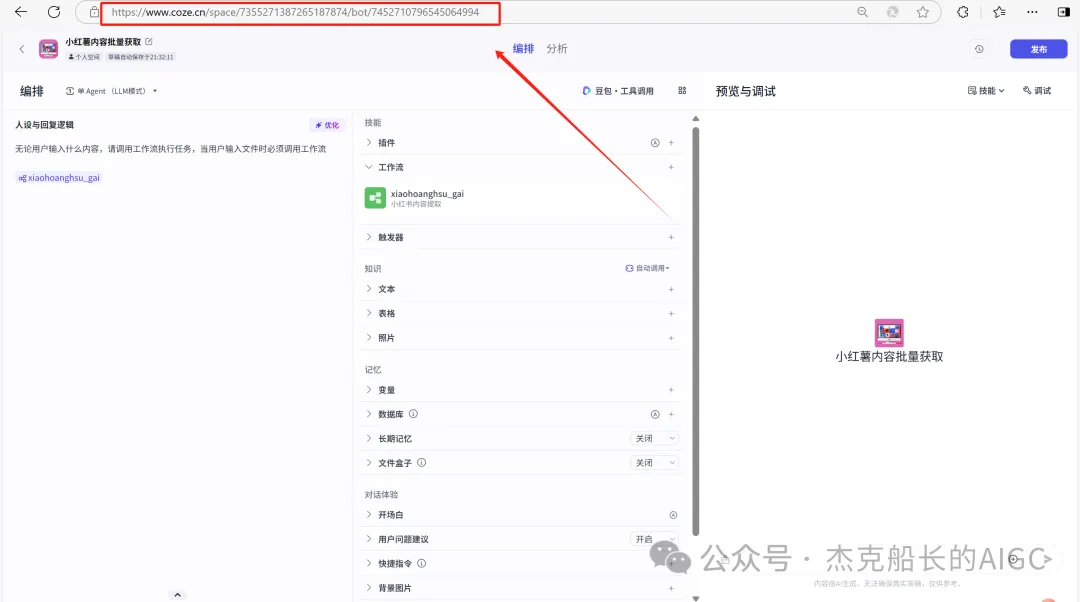Open the browser zoom magnifier icon
This screenshot has width=1080, height=602.
[862, 12]
